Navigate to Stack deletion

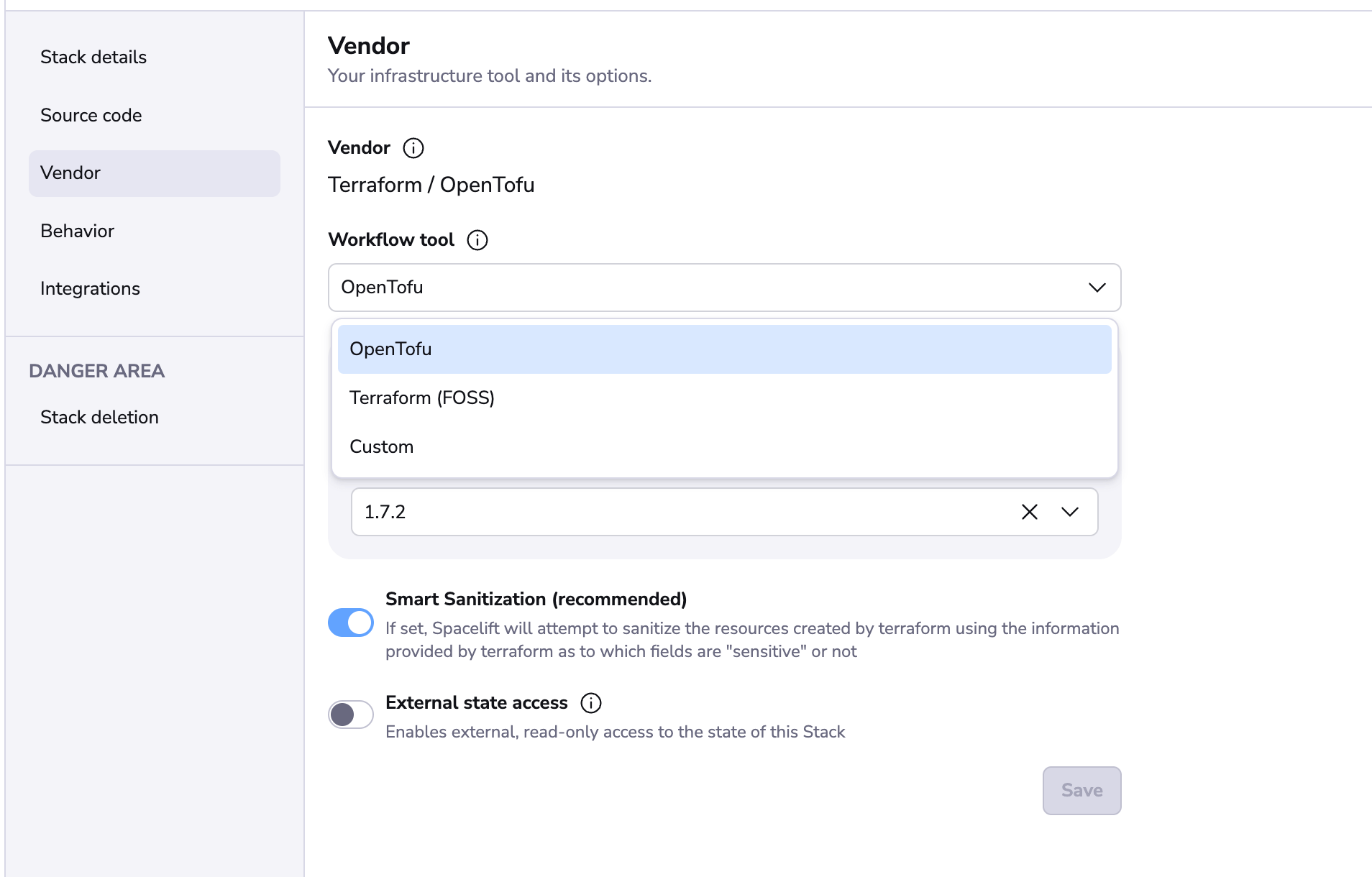pos(99,417)
